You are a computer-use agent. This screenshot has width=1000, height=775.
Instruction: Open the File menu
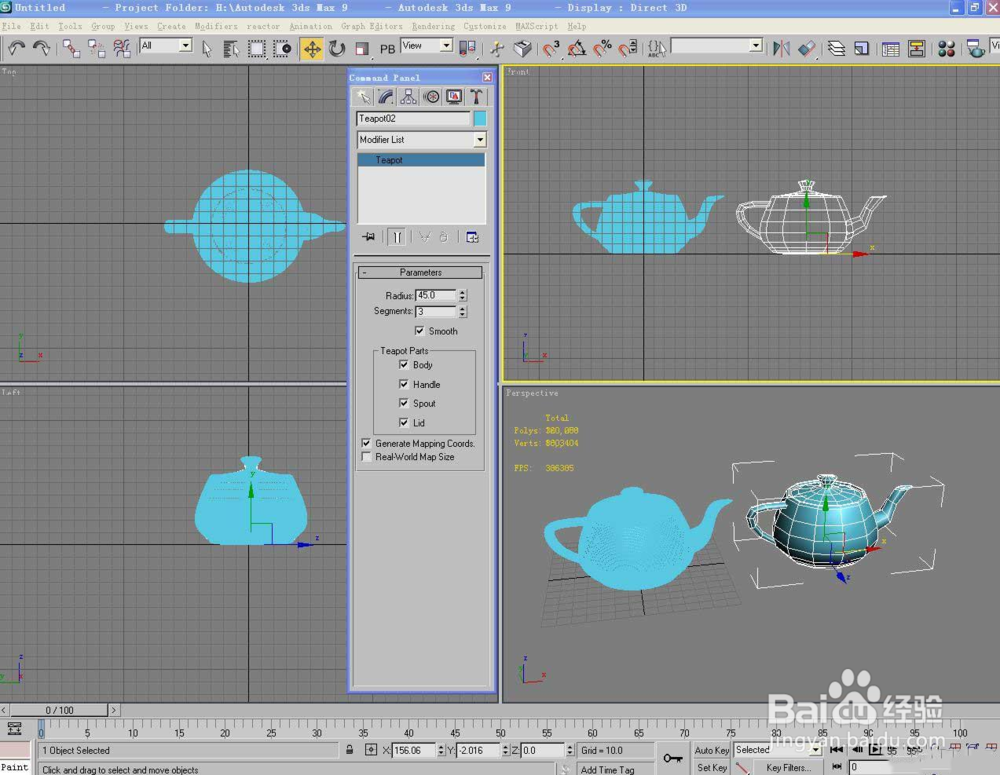[11, 26]
